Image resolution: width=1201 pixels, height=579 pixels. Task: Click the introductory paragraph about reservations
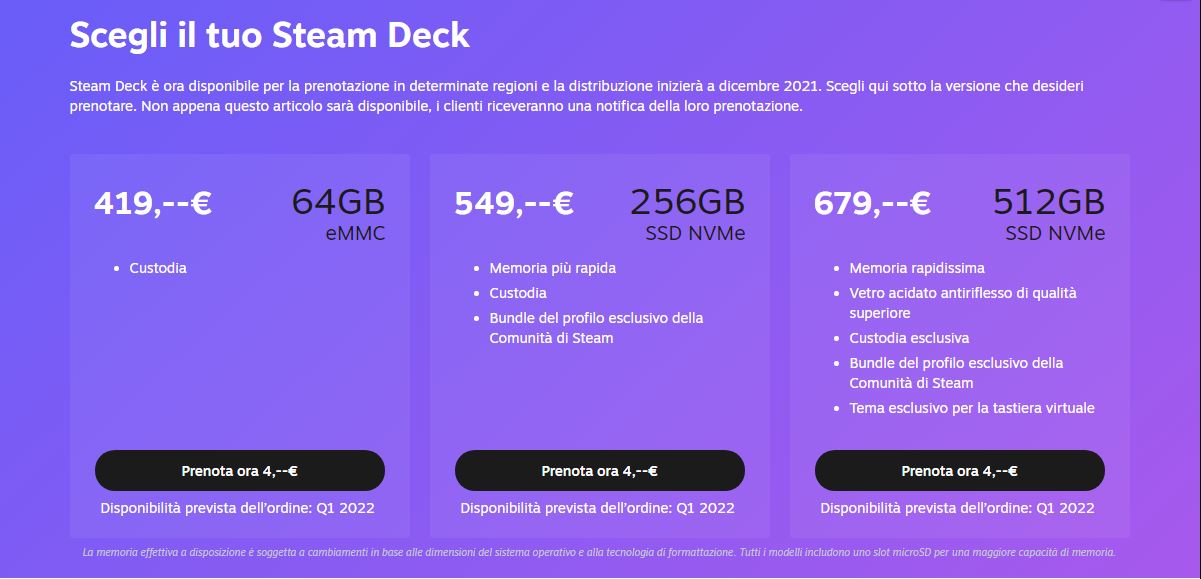coord(576,96)
